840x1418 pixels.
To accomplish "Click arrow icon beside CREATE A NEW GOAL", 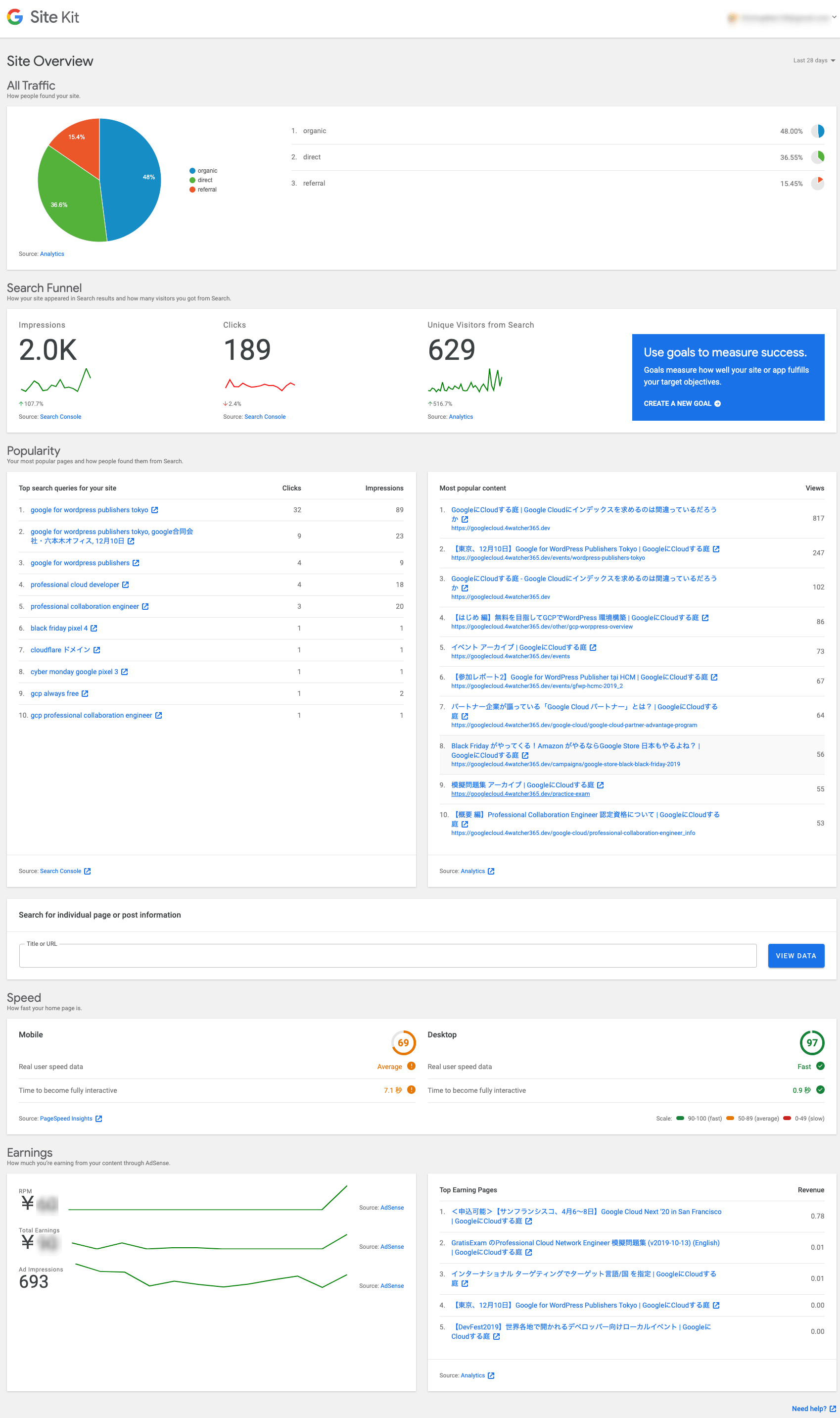I will click(x=718, y=404).
